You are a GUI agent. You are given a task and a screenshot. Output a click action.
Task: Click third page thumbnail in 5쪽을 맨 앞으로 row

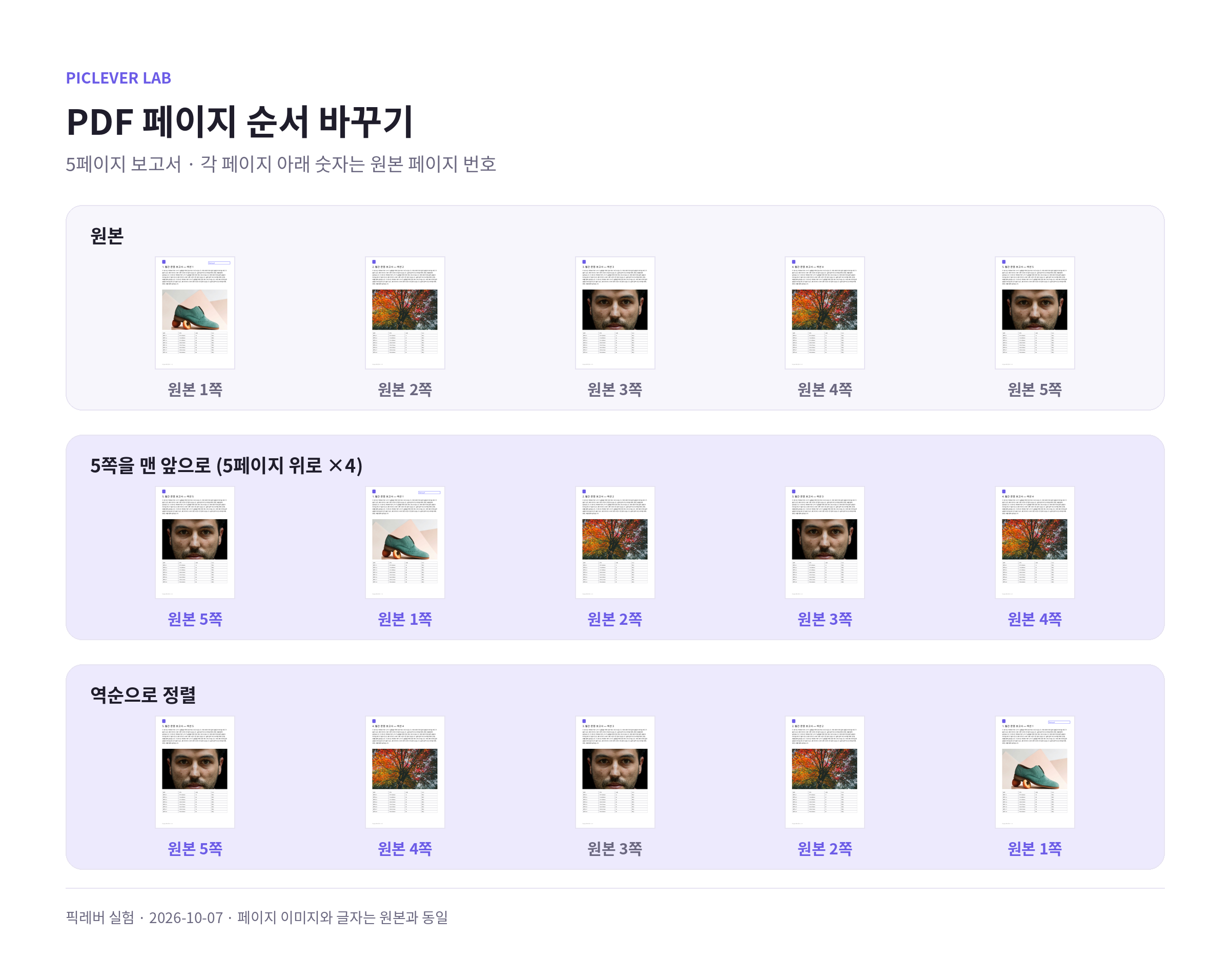615,542
